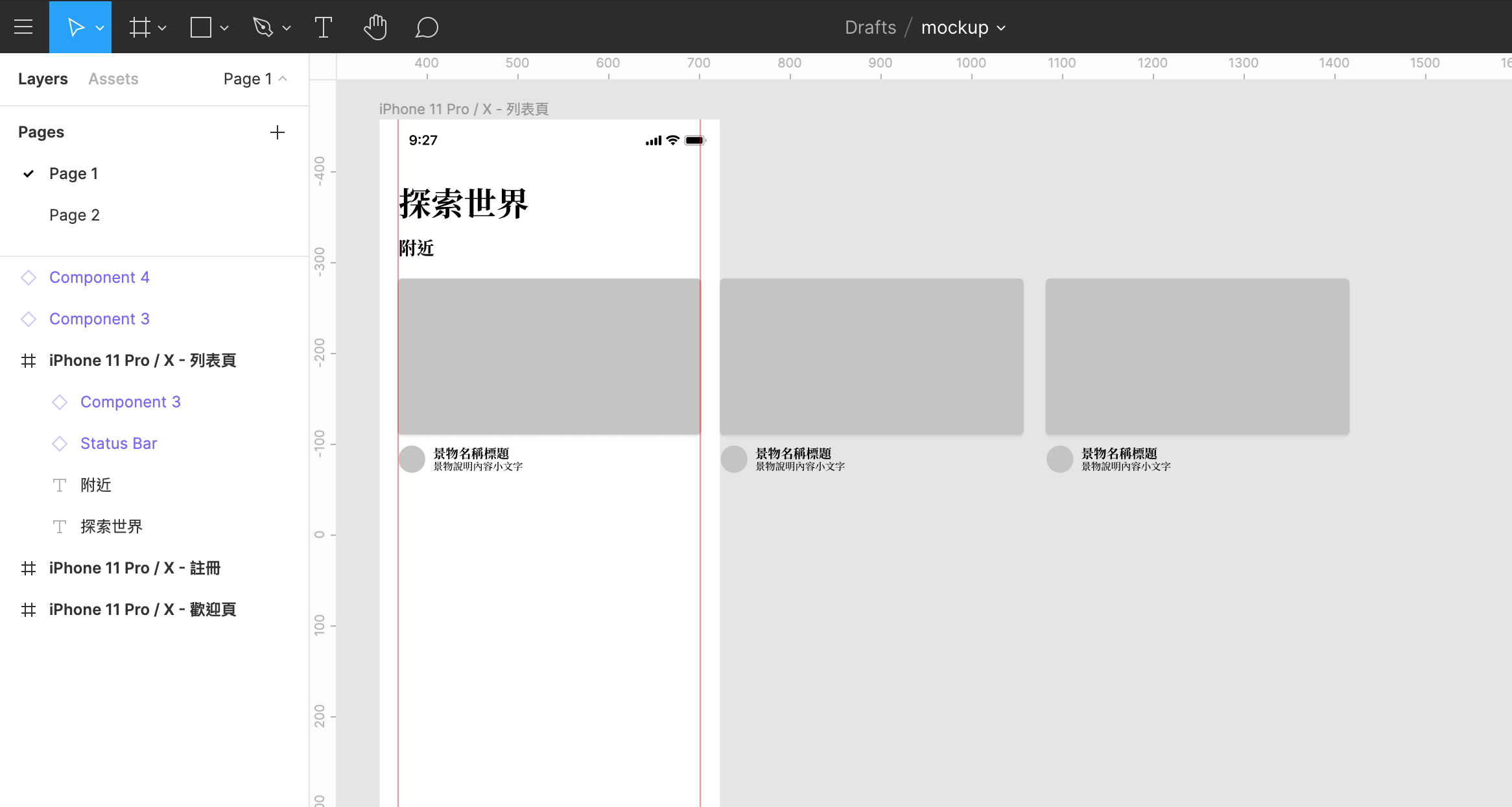Open the hamburger main menu

pos(23,27)
